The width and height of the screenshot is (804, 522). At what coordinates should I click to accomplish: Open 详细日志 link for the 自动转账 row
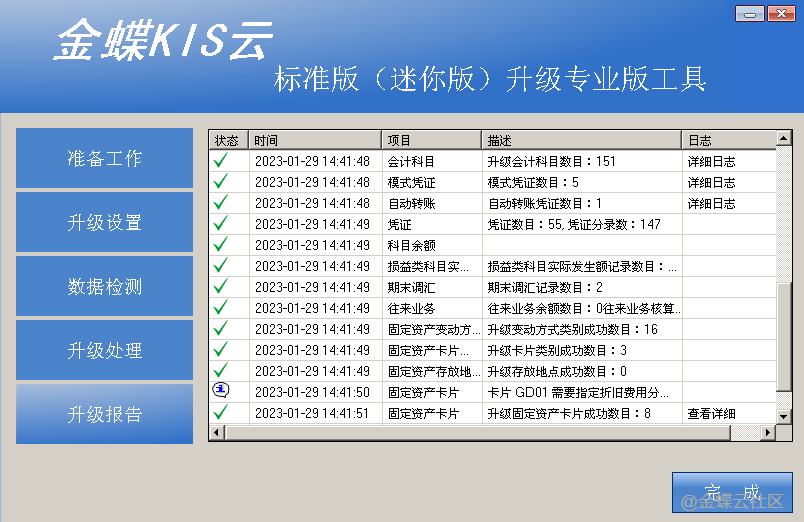711,203
